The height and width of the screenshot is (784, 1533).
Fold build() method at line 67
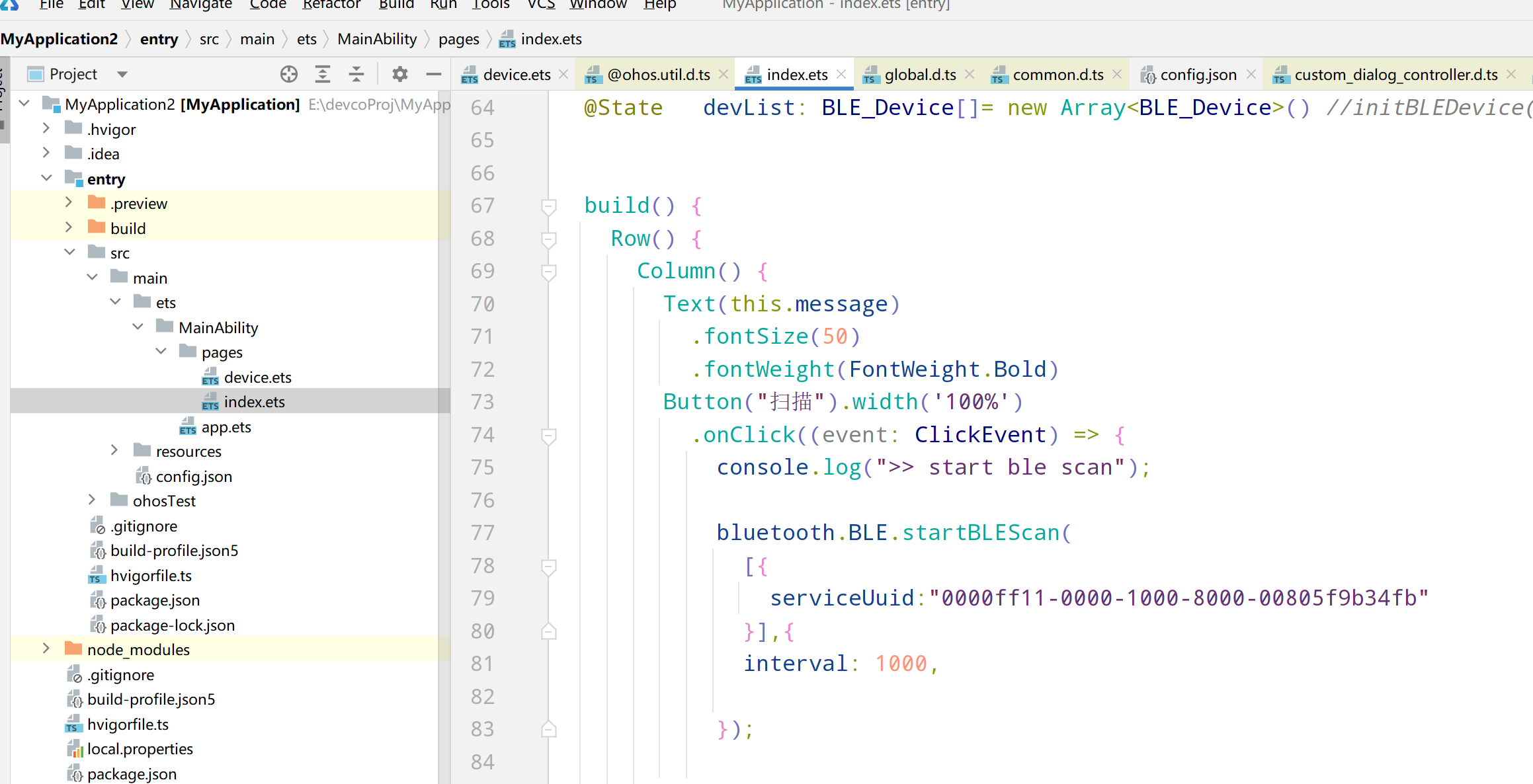click(548, 206)
